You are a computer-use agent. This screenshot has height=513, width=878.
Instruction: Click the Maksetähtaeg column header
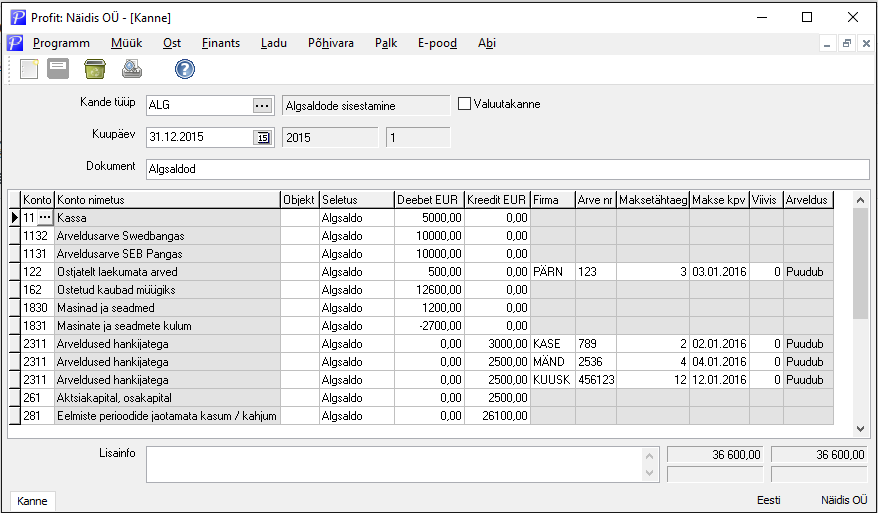click(653, 200)
